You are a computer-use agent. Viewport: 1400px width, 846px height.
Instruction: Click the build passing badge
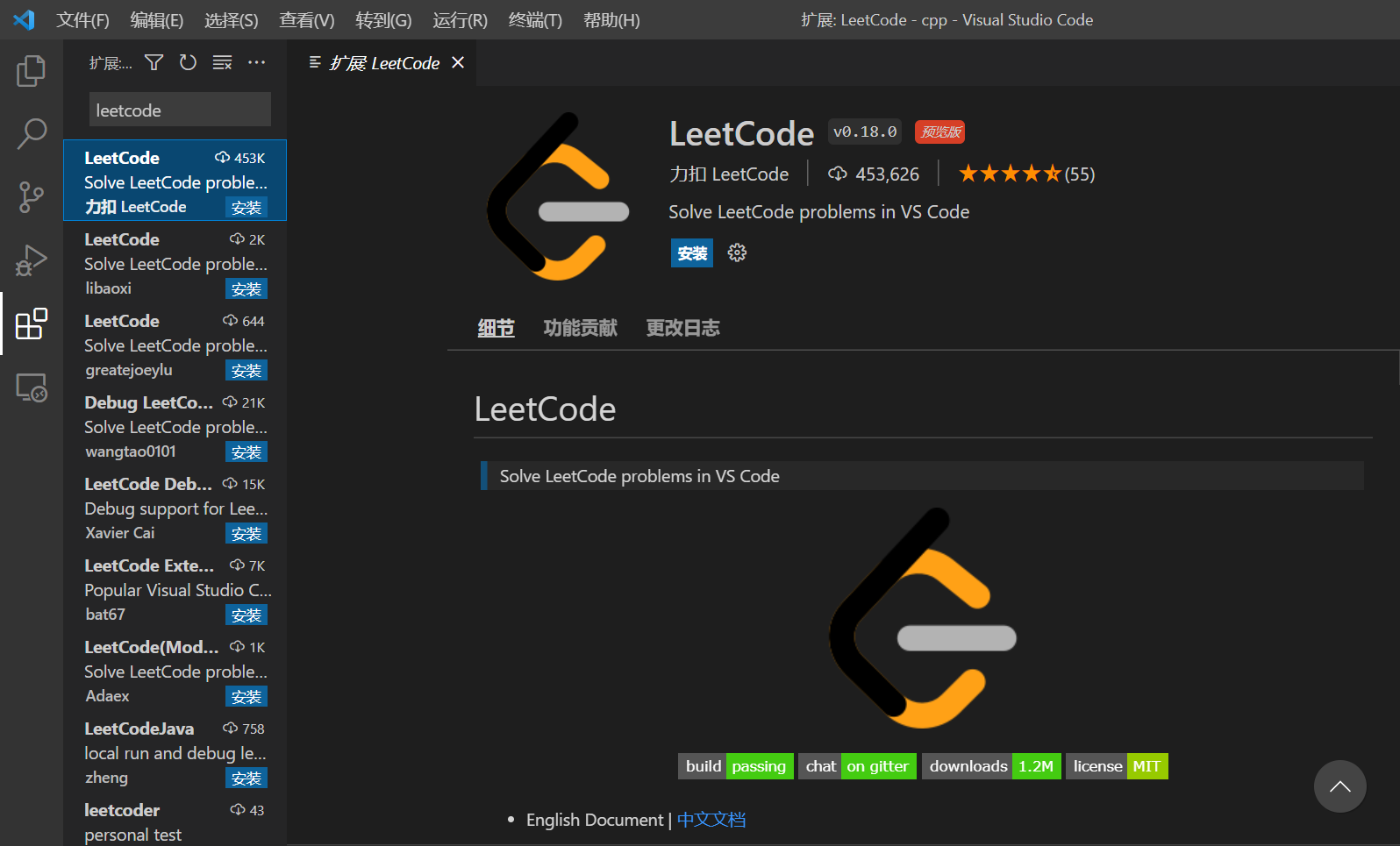click(x=736, y=766)
